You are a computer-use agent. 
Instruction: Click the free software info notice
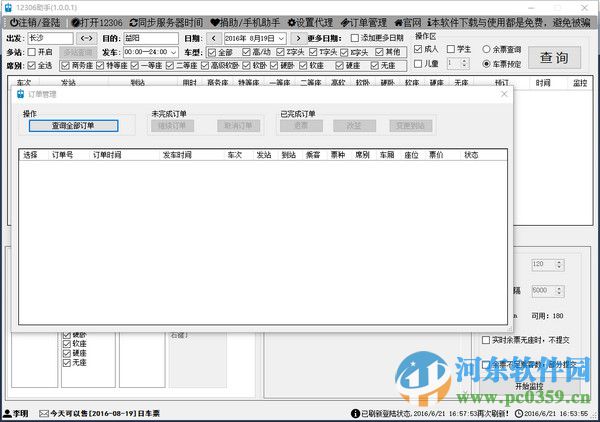(x=509, y=23)
